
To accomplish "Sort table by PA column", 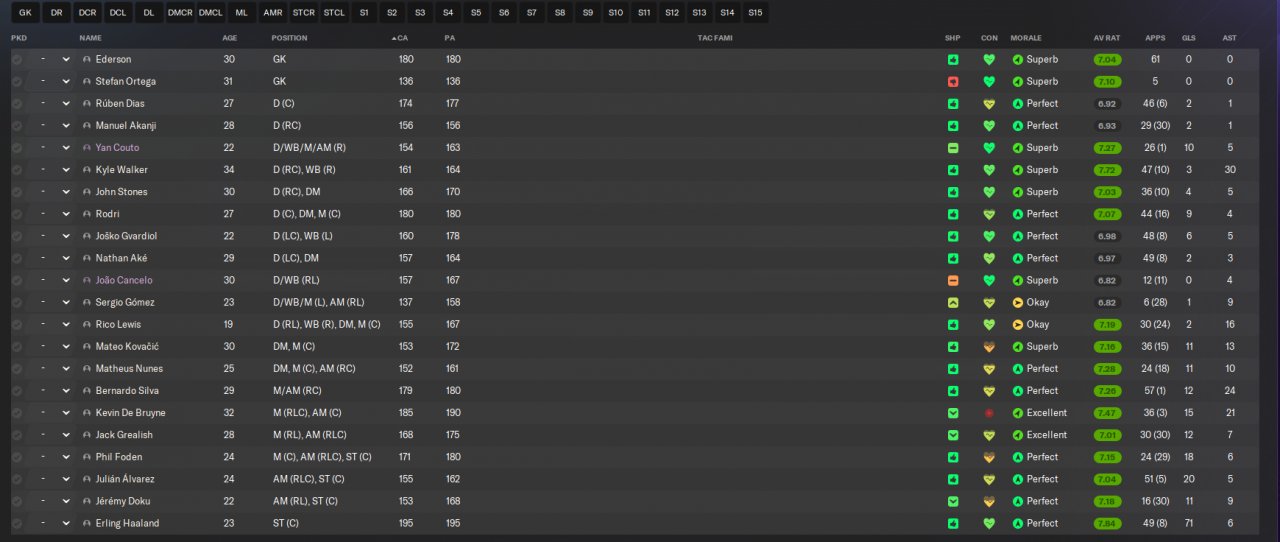I will [450, 38].
